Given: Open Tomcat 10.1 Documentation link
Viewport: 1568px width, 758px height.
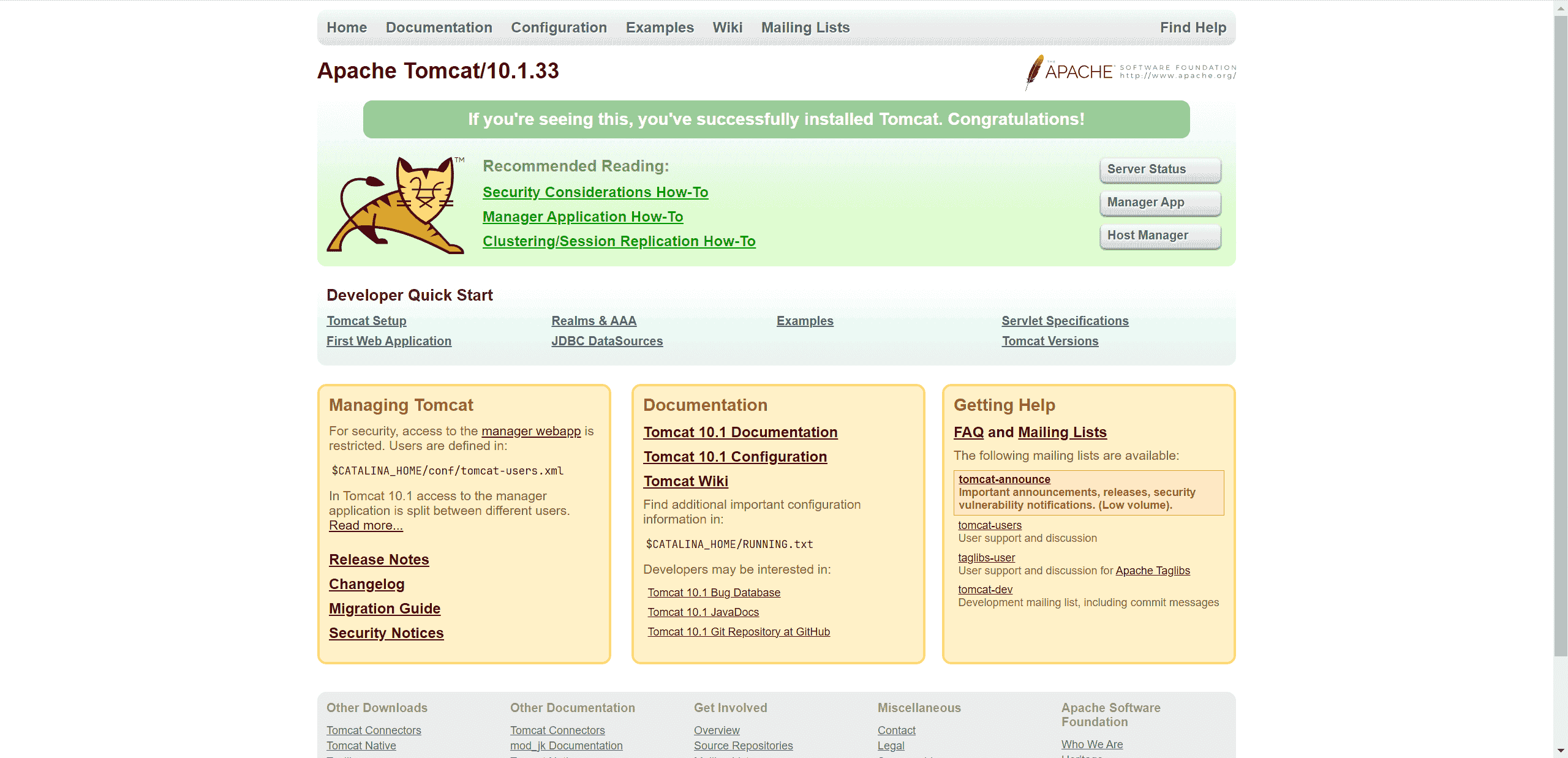Looking at the screenshot, I should coord(740,432).
